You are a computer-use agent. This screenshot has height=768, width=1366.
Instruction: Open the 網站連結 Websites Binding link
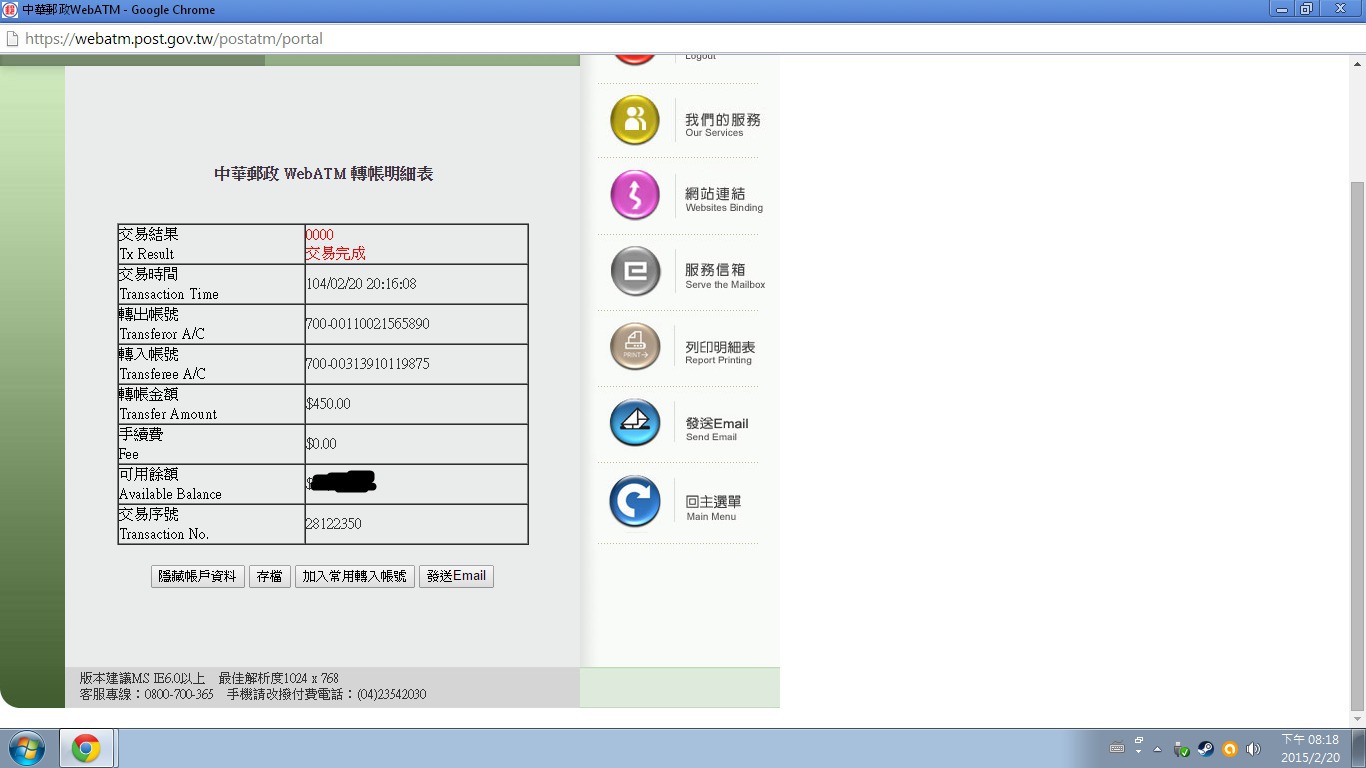[x=724, y=199]
